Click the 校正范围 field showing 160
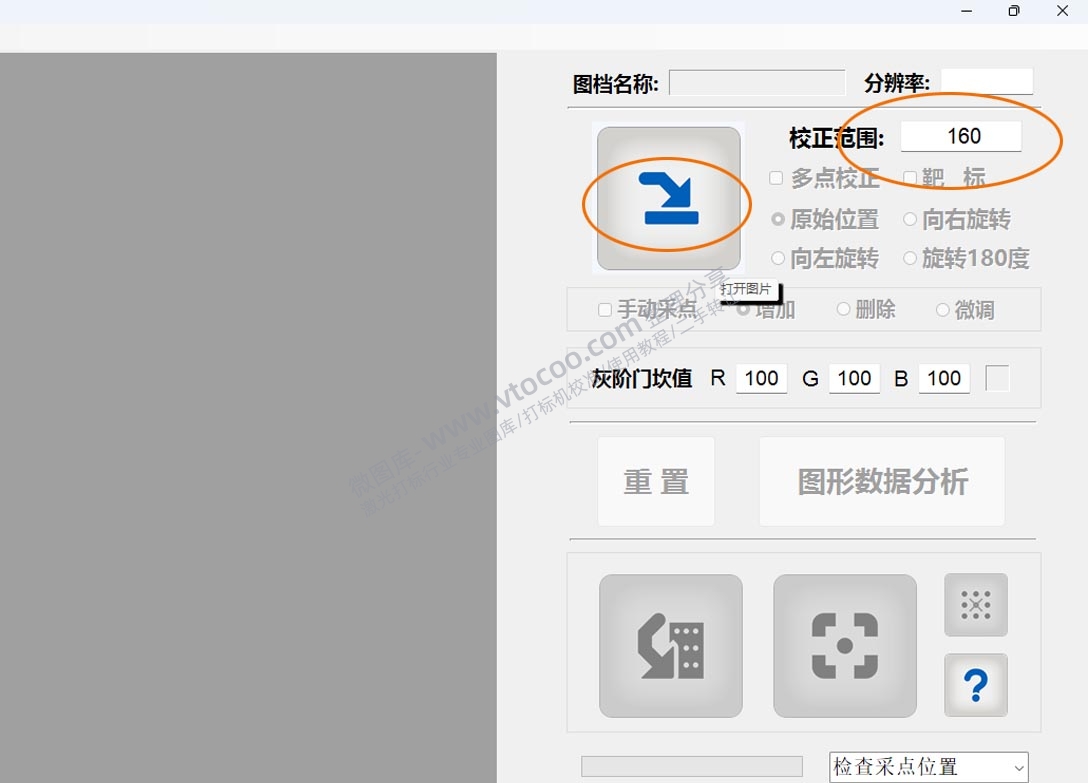 point(963,136)
